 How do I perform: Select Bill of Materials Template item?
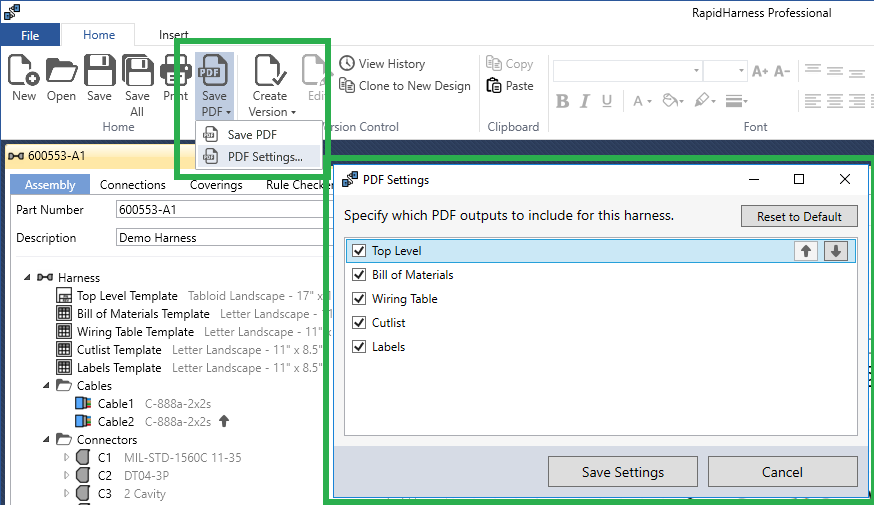point(143,314)
